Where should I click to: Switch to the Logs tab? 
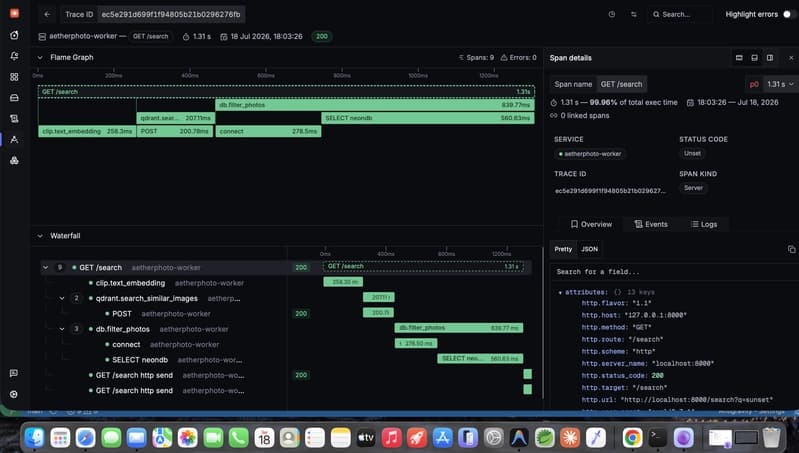[x=704, y=224]
